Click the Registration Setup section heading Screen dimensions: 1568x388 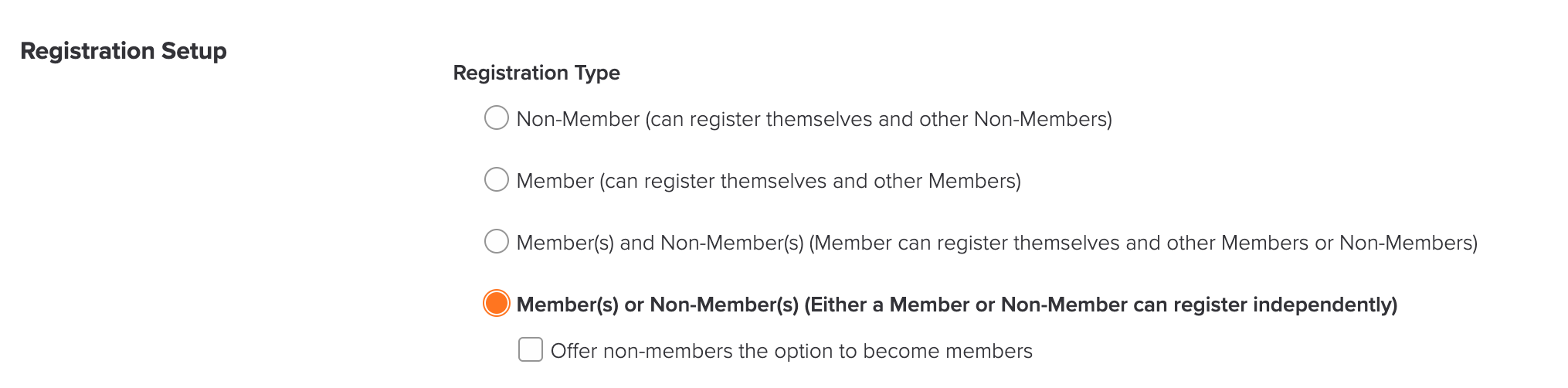pos(124,51)
